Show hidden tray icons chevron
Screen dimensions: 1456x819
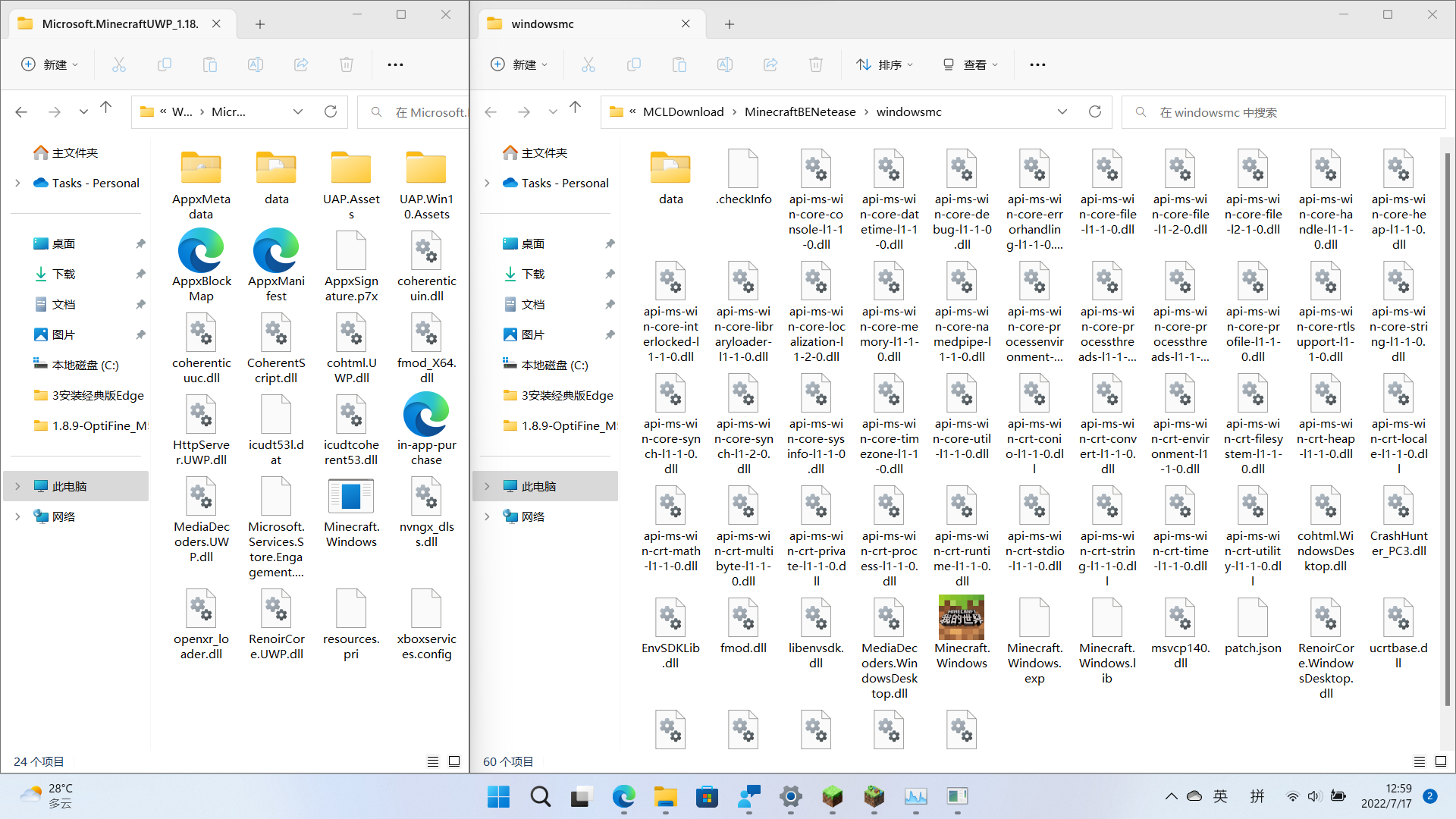tap(1171, 796)
